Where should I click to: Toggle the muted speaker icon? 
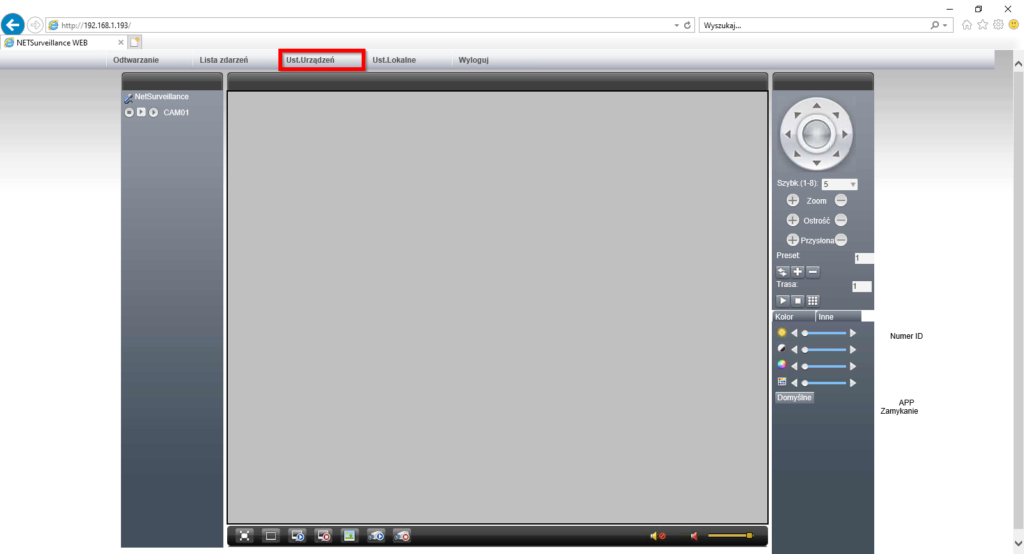pos(657,537)
